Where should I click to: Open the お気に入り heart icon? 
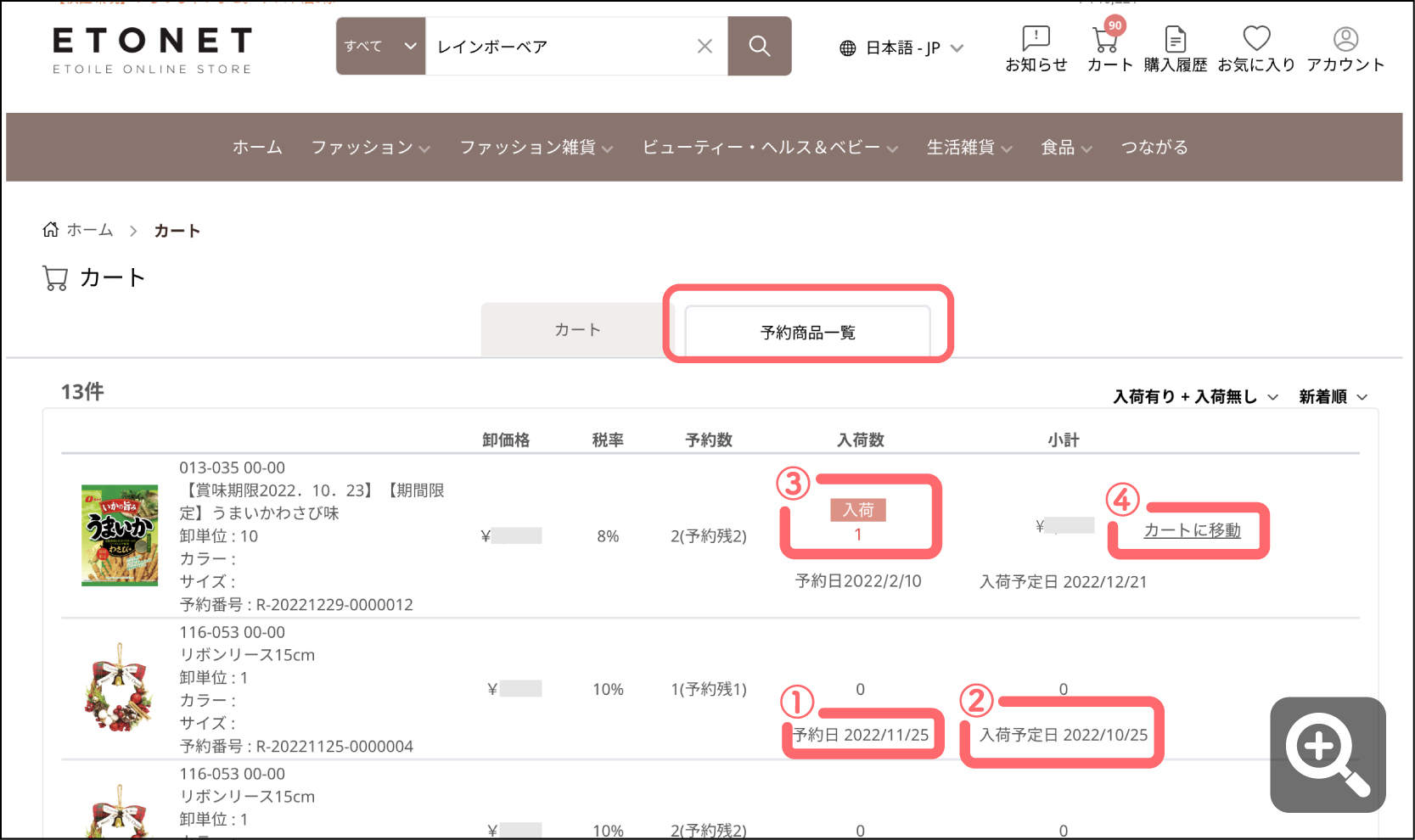coord(1256,49)
